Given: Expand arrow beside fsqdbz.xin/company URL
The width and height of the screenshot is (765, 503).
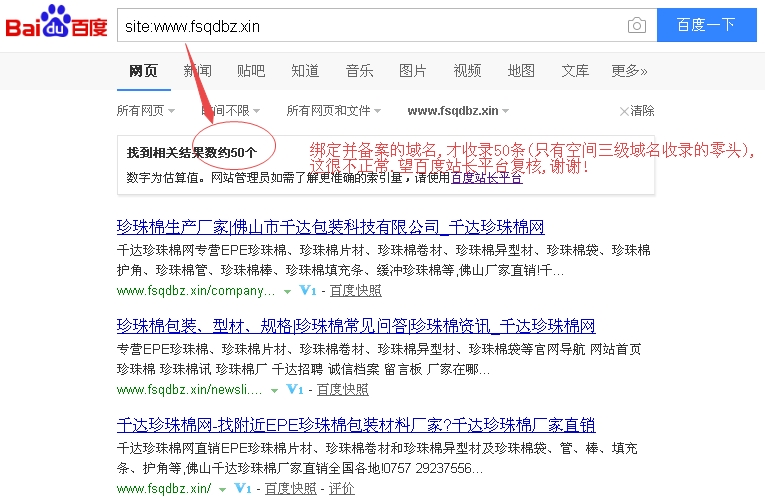Looking at the screenshot, I should click(287, 292).
